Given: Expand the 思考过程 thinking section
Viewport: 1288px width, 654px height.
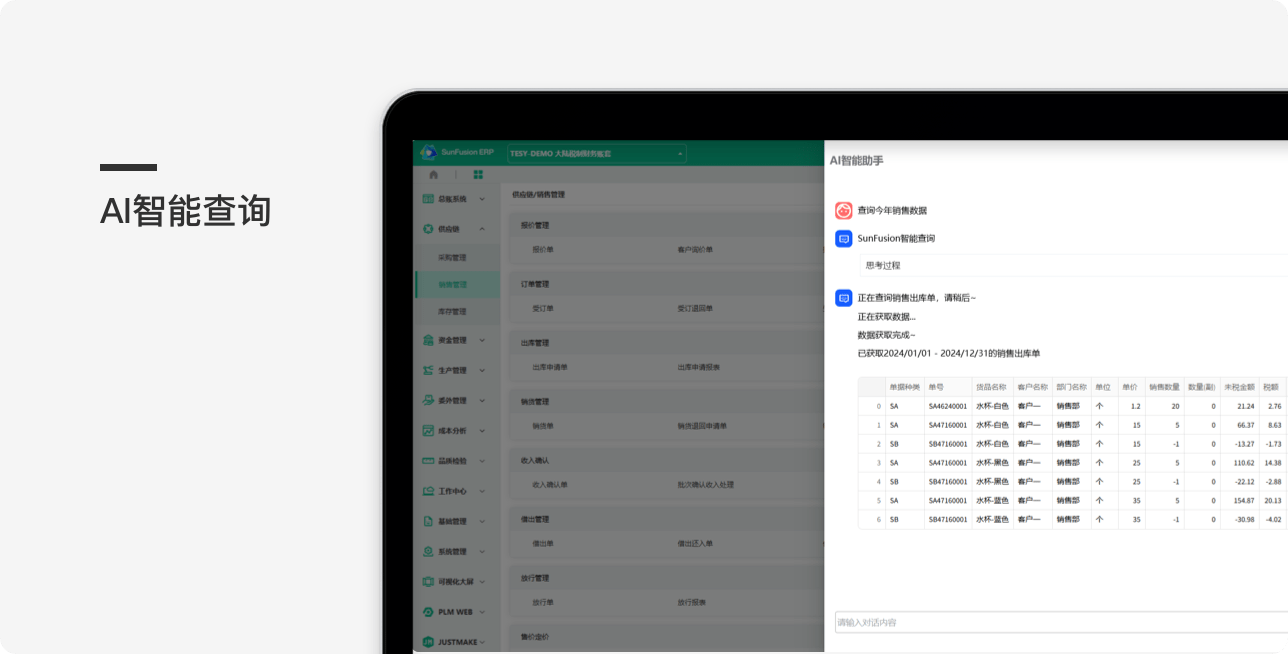Looking at the screenshot, I should pyautogui.click(x=883, y=265).
